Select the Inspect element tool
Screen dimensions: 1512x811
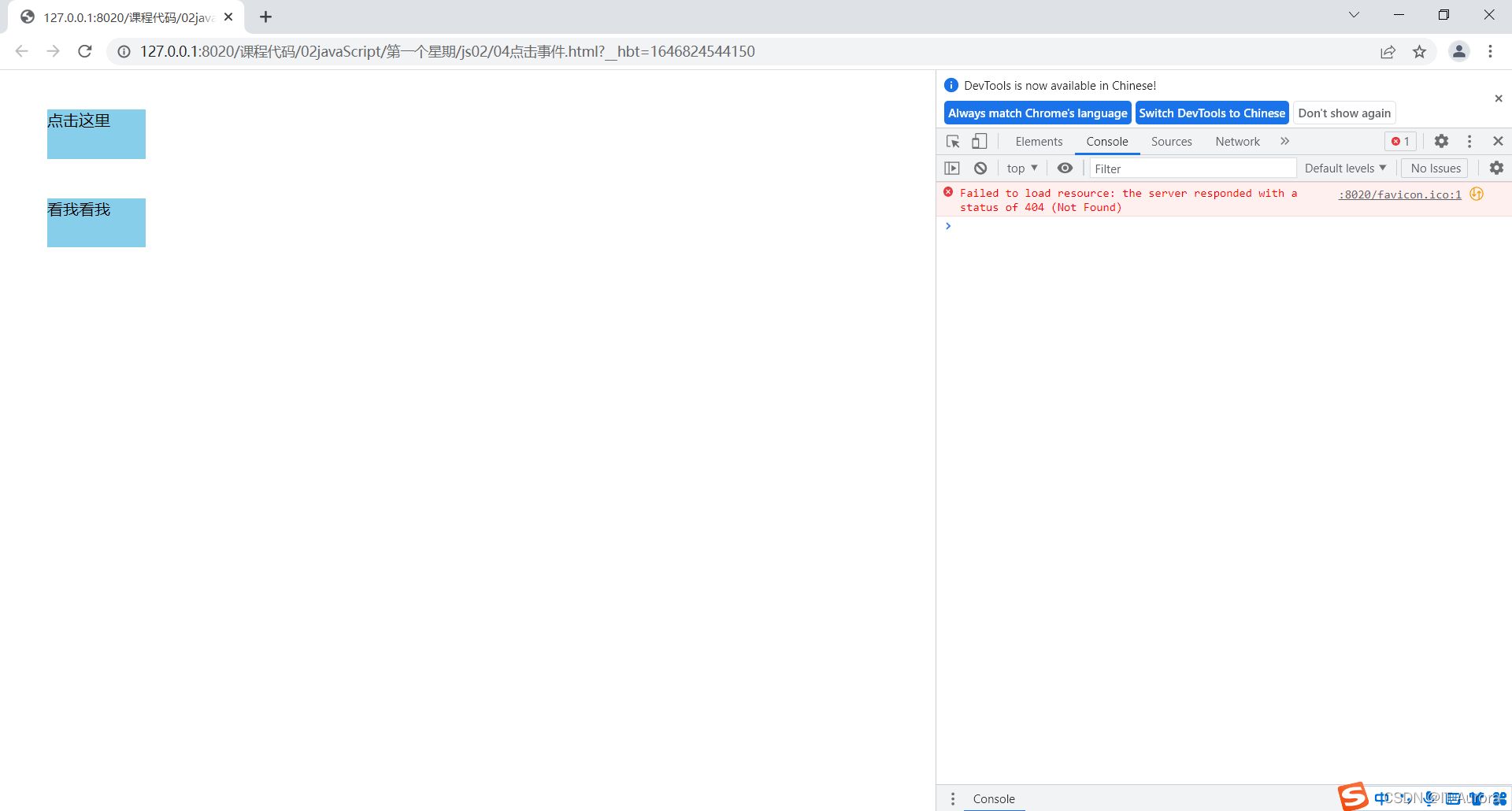[x=953, y=141]
